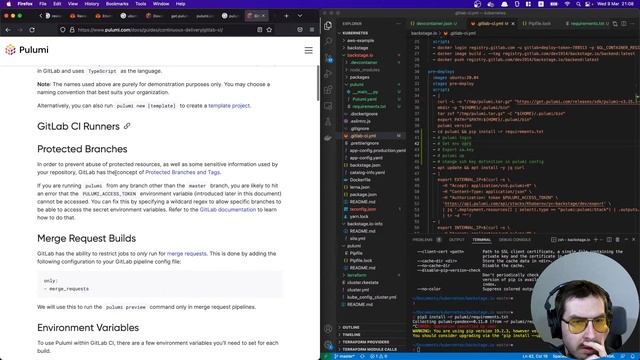Open a new Firefox tab
This screenshot has height=360, width=640.
coord(286,16)
